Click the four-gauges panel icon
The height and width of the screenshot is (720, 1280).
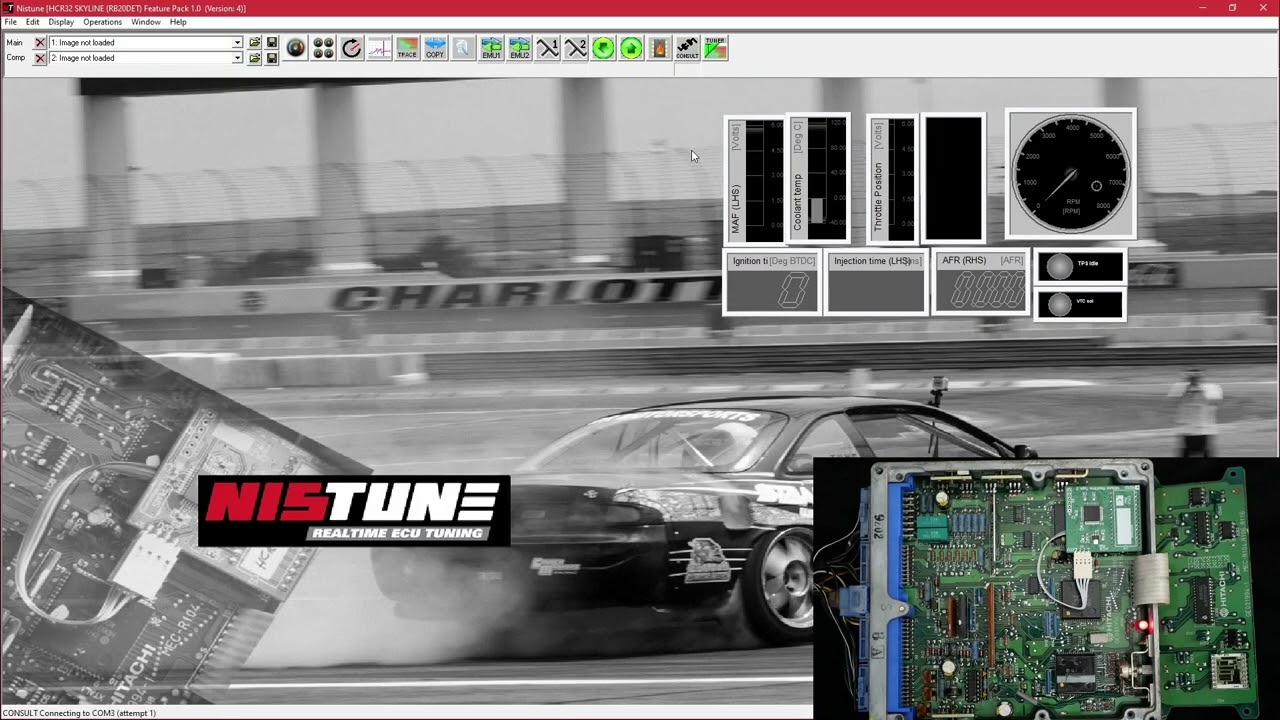(x=323, y=48)
